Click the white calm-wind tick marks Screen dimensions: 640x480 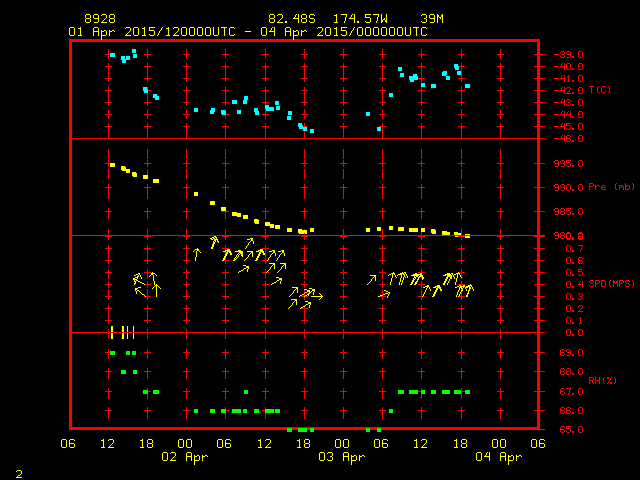click(x=122, y=332)
